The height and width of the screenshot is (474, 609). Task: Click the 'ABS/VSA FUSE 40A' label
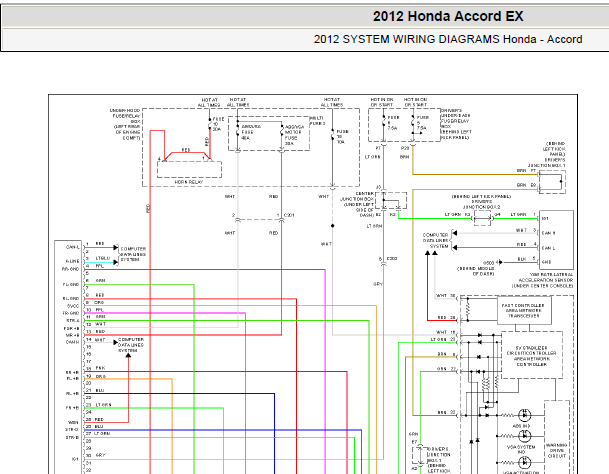coord(251,132)
